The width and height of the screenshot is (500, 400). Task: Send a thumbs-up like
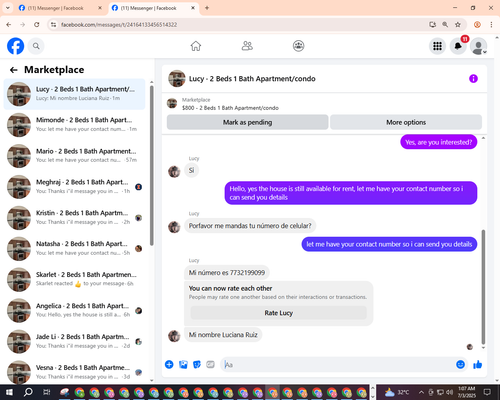[x=478, y=364]
